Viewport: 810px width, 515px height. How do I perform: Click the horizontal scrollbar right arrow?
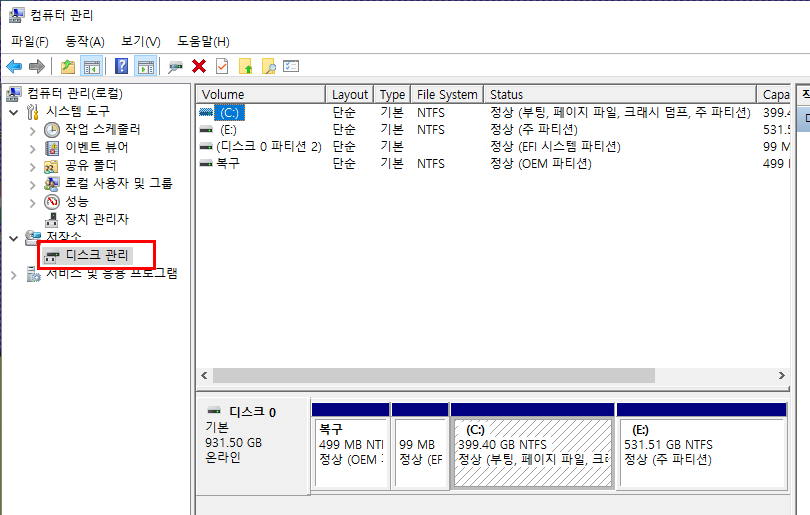point(782,376)
